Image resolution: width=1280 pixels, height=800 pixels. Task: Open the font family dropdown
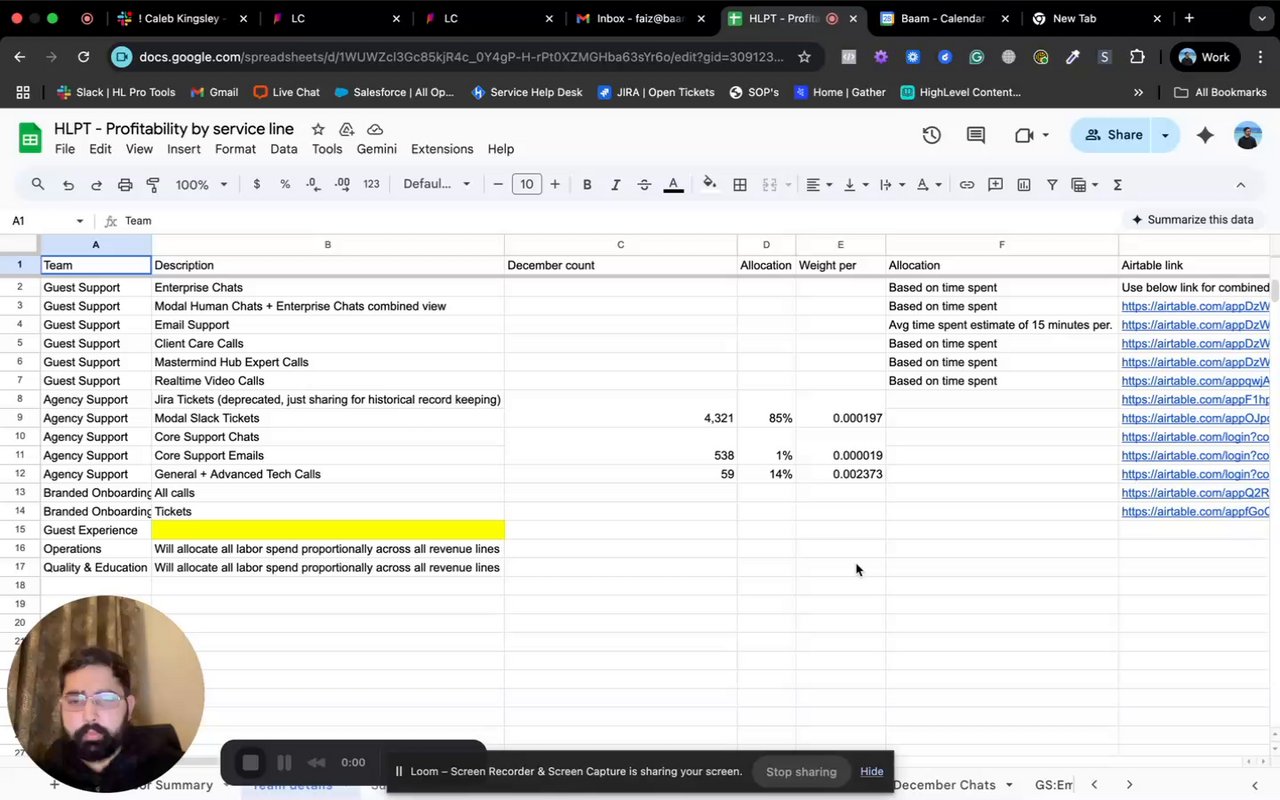436,184
